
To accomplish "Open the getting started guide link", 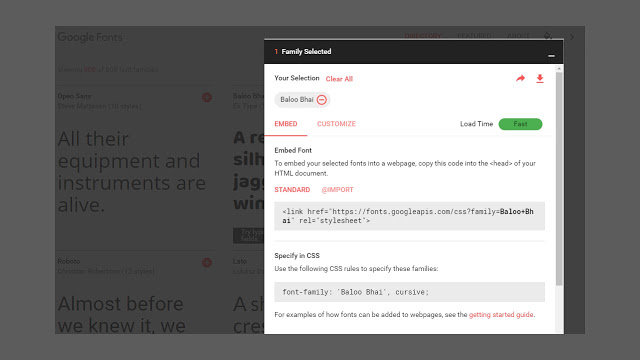I will [x=501, y=315].
